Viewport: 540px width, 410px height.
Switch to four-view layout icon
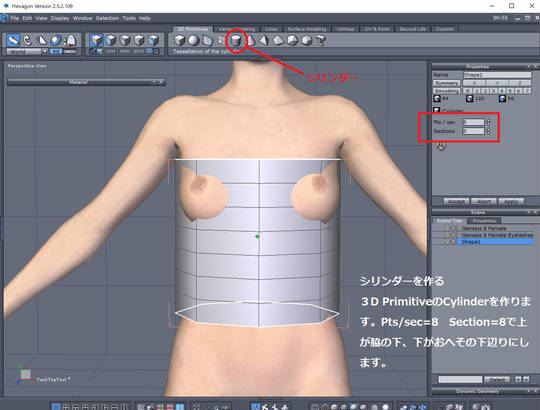66,407
